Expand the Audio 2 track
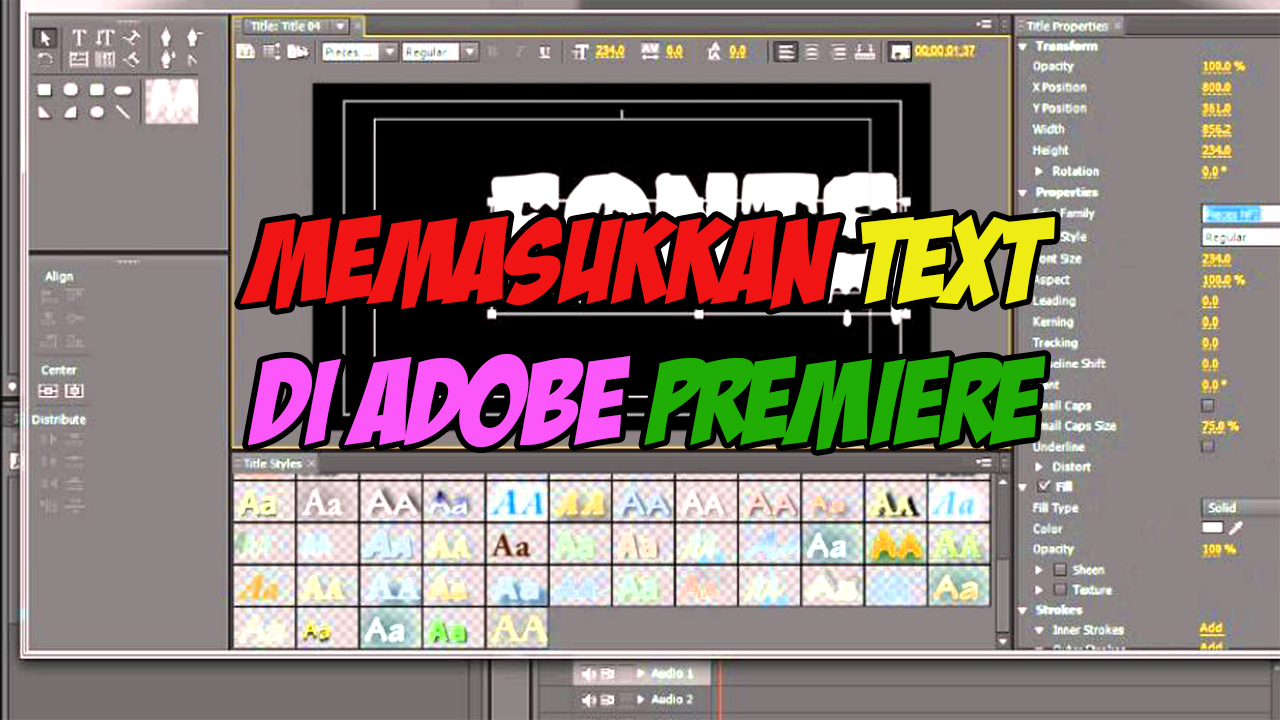Image resolution: width=1280 pixels, height=720 pixels. point(641,699)
